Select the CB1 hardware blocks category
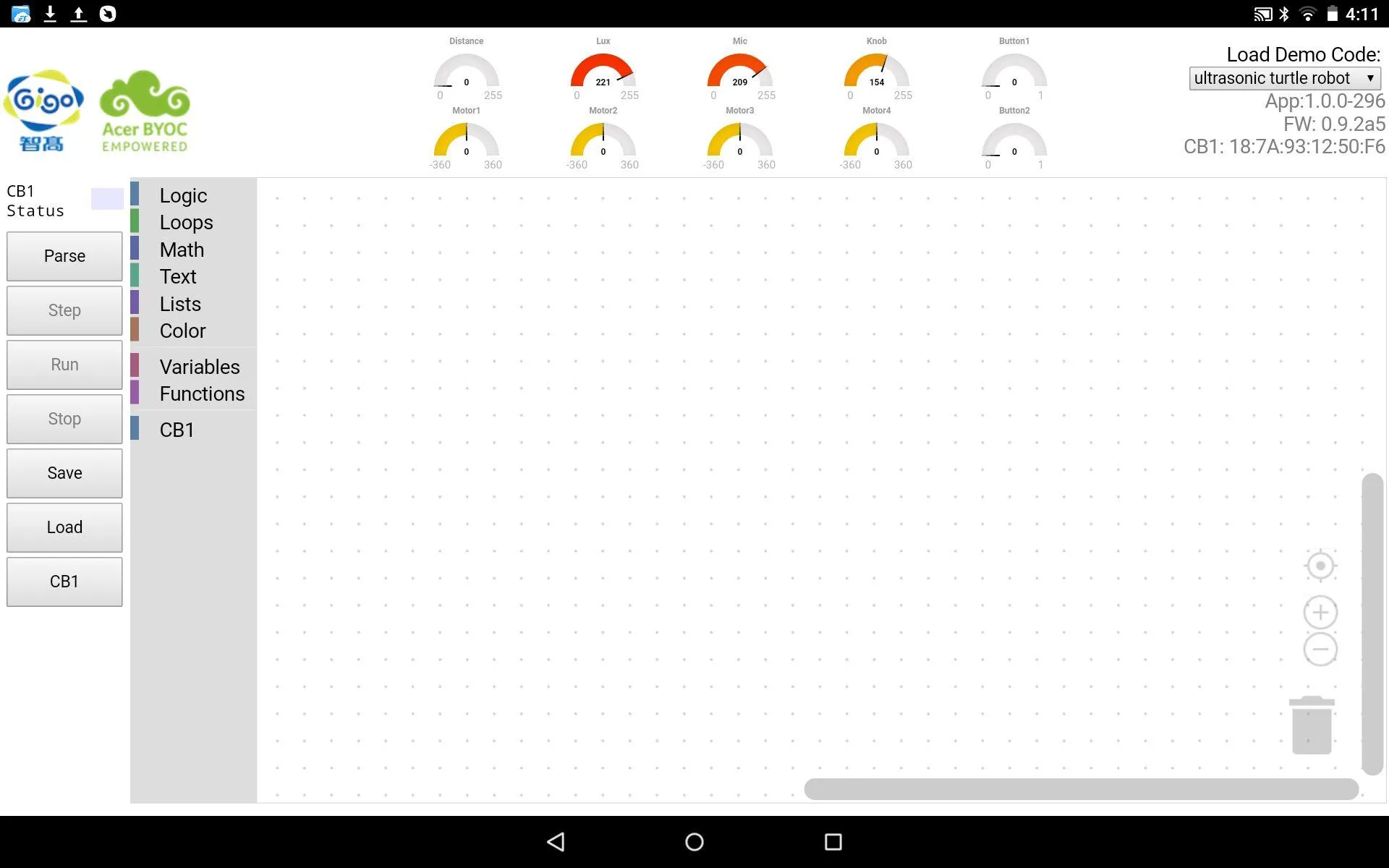 pos(176,429)
